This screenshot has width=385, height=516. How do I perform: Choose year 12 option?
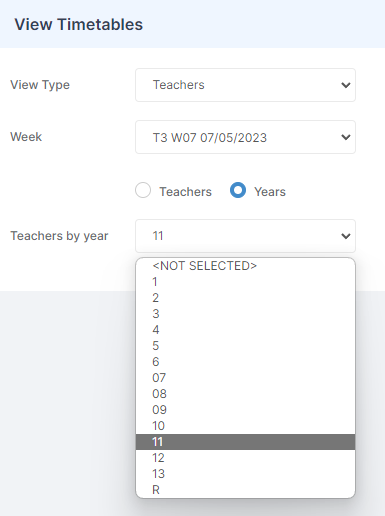[245, 458]
